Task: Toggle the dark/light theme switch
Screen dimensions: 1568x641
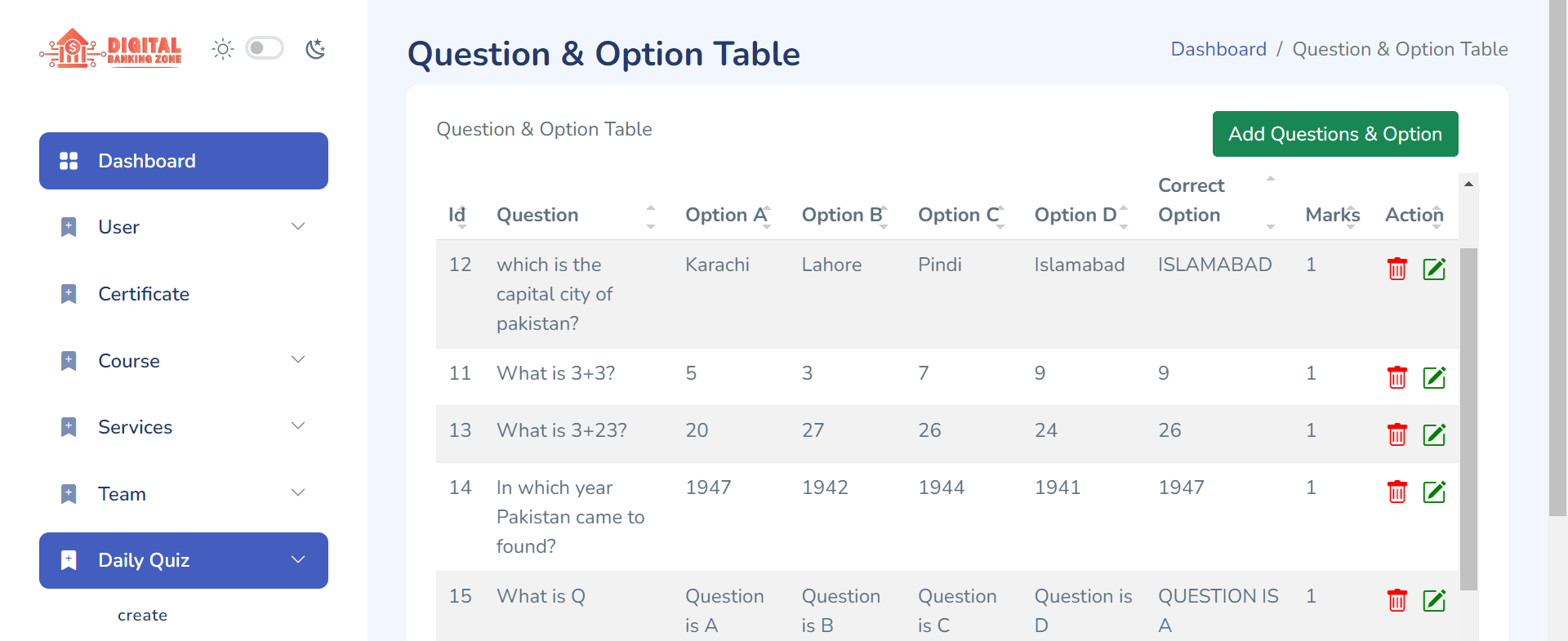Action: (x=265, y=48)
